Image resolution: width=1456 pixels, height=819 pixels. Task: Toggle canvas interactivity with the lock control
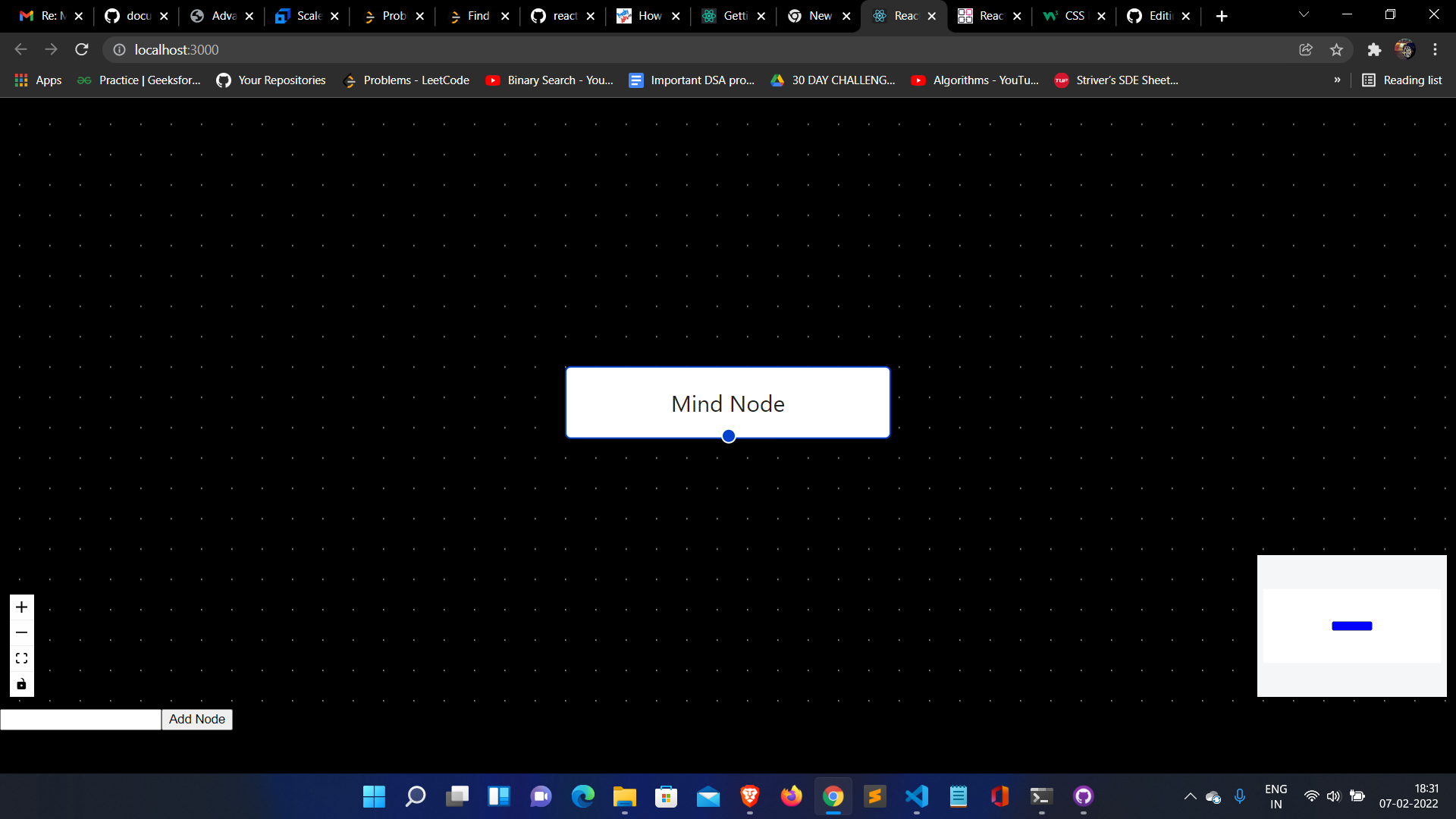coord(20,683)
